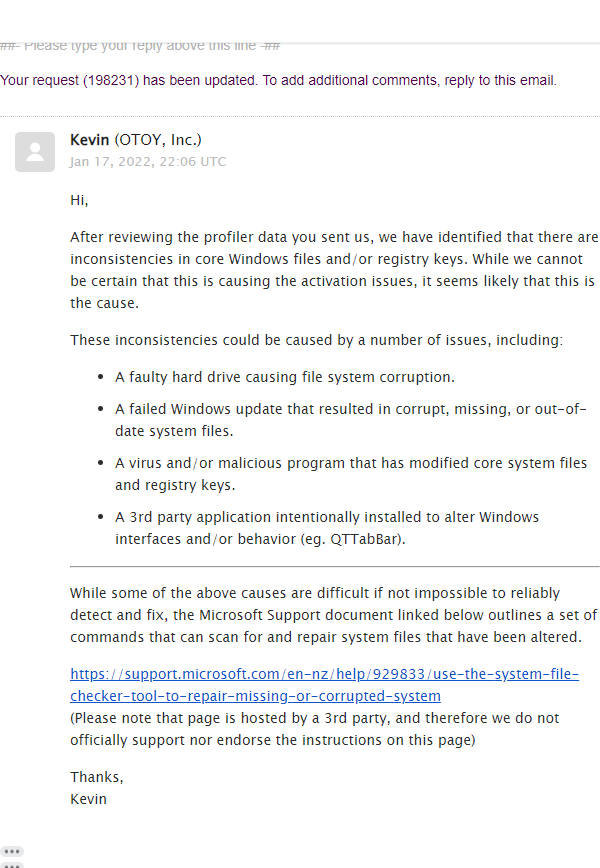The image size is (600, 868).
Task: Click the Jan 17, 2022 timestamp
Action: click(147, 161)
